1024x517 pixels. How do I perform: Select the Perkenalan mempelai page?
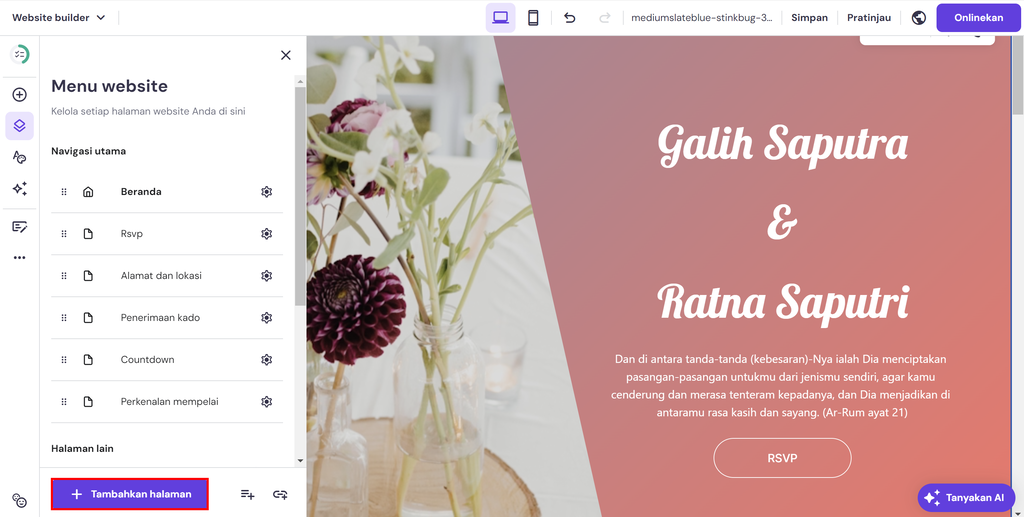(167, 401)
